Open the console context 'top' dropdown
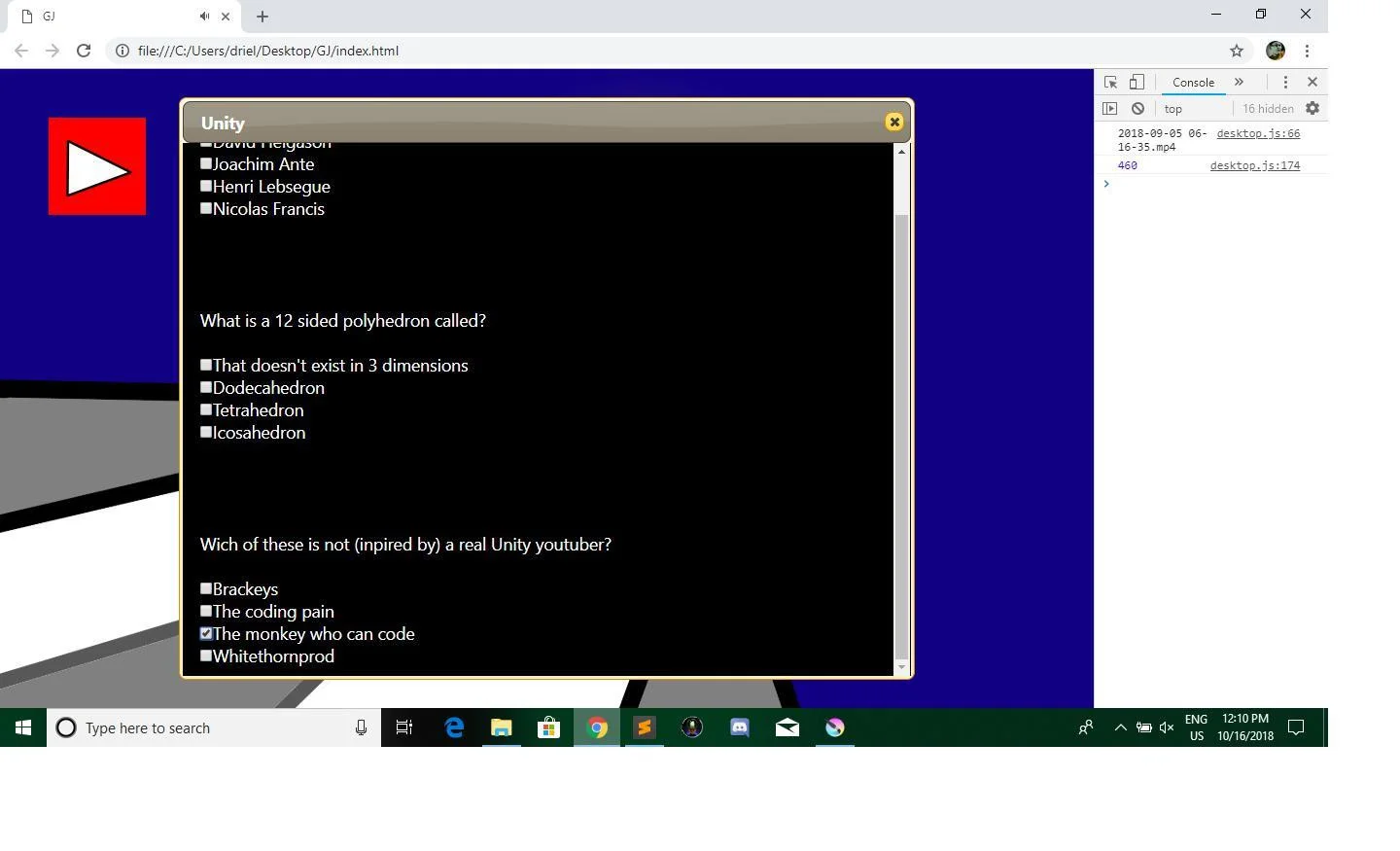Viewport: 1400px width, 851px height. (1194, 109)
